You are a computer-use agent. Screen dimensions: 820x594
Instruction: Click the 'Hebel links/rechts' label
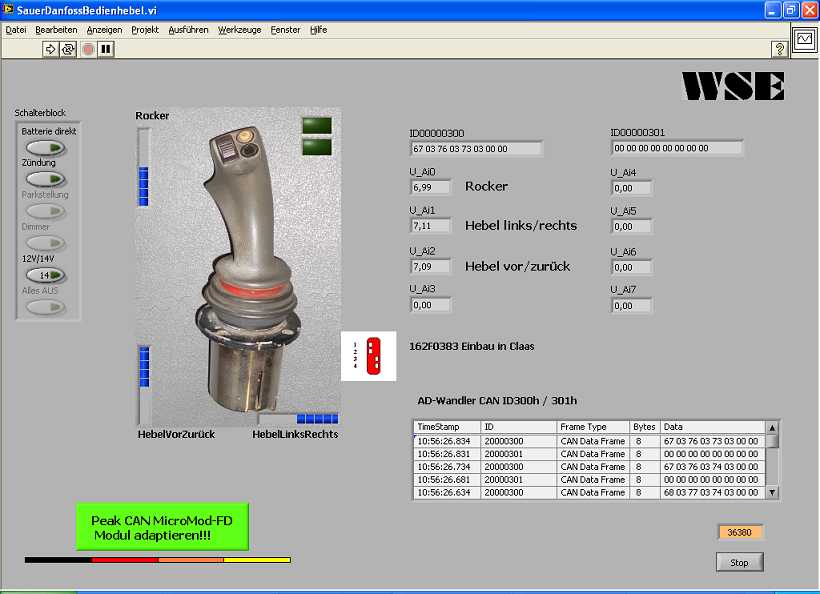click(521, 225)
